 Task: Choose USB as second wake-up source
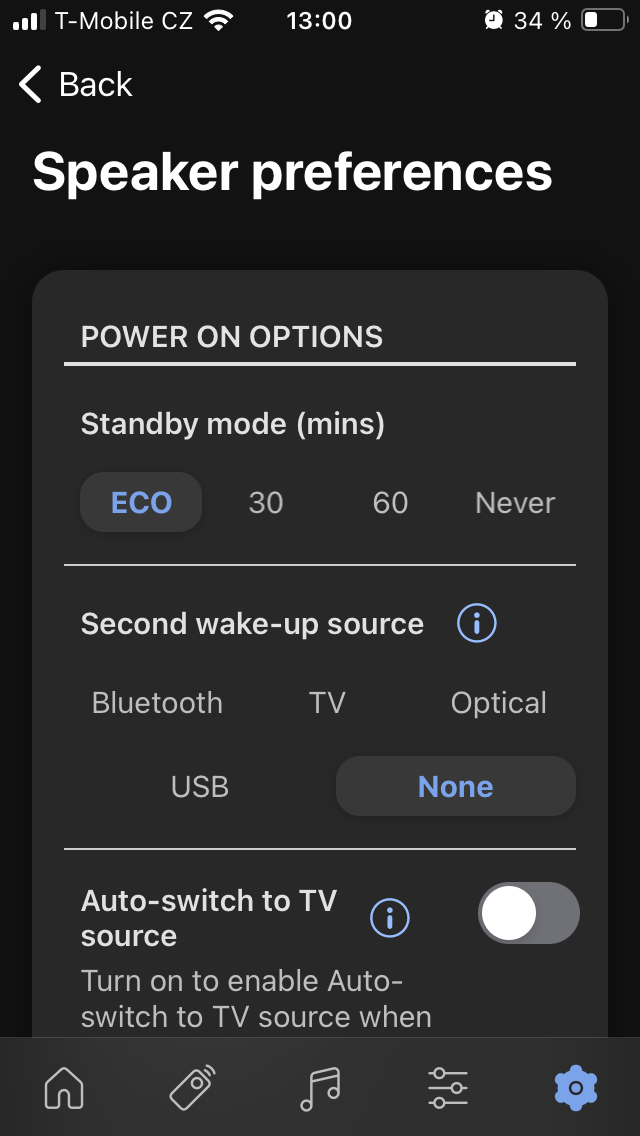(200, 787)
